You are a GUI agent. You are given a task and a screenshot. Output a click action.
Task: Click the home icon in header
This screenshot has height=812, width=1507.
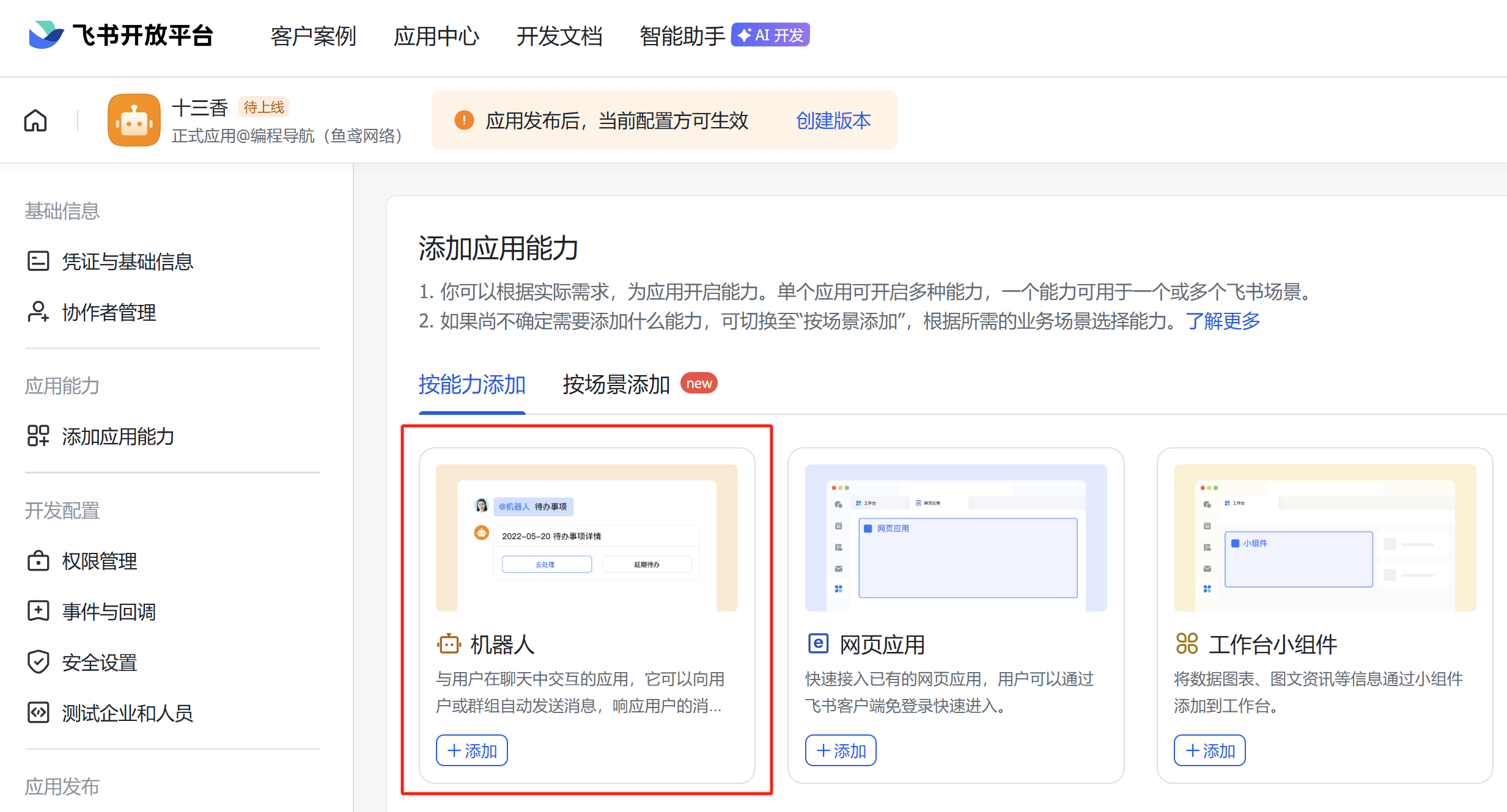(35, 120)
